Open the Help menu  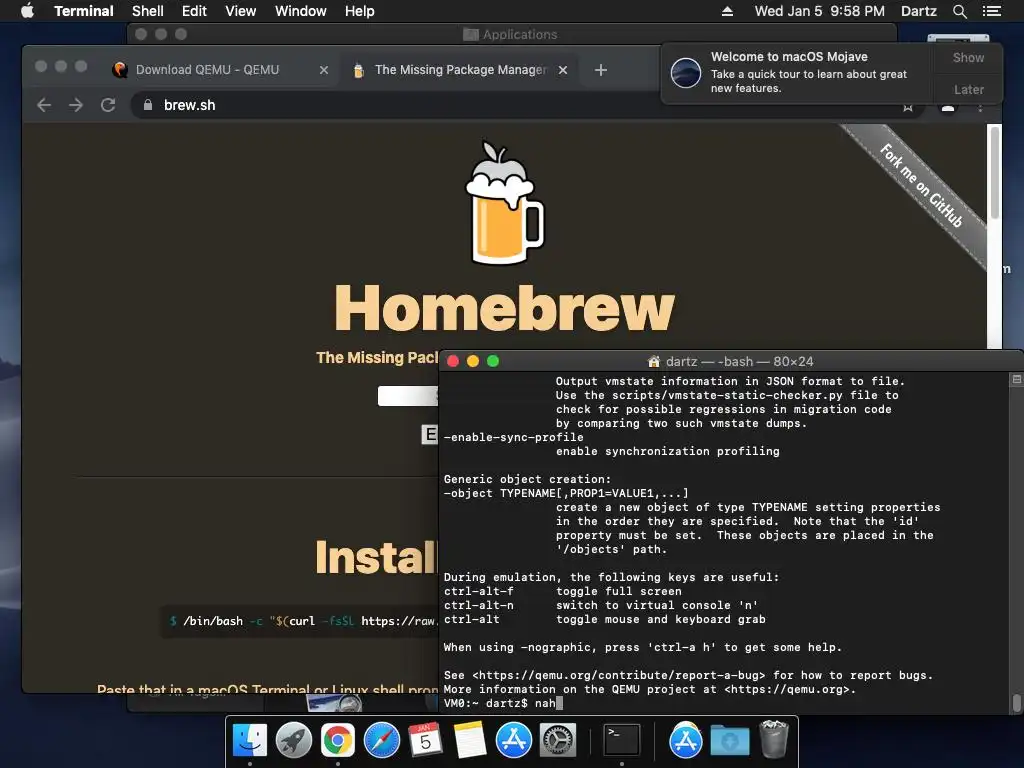[360, 11]
